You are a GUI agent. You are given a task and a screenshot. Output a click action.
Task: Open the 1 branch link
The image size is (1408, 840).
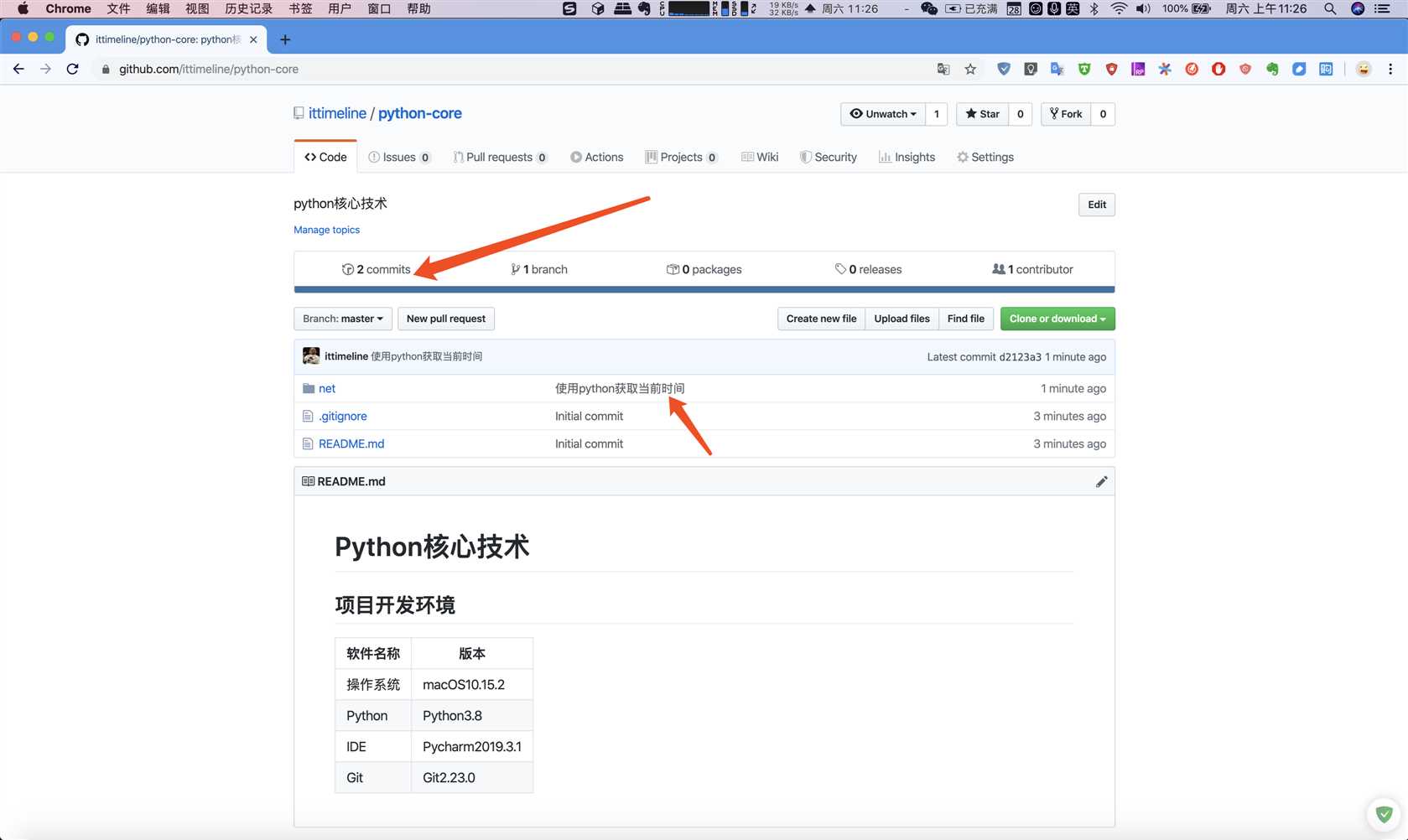point(539,269)
